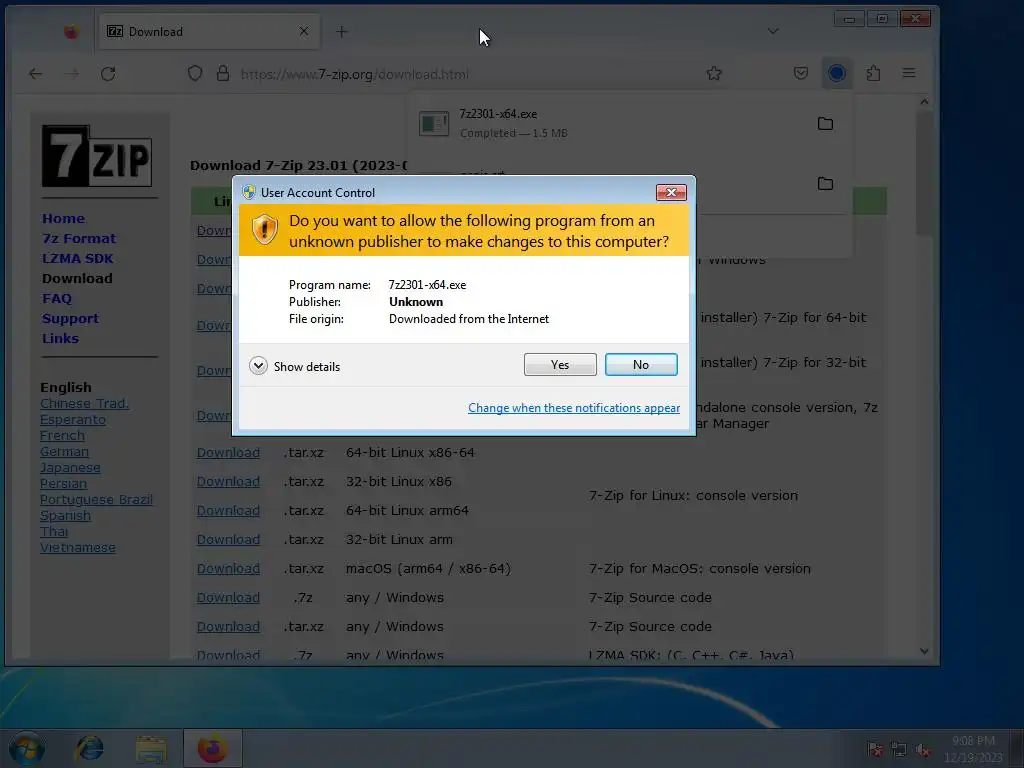Click the pinned Firefox icon beside the tab
Image resolution: width=1024 pixels, height=768 pixels.
pos(71,31)
